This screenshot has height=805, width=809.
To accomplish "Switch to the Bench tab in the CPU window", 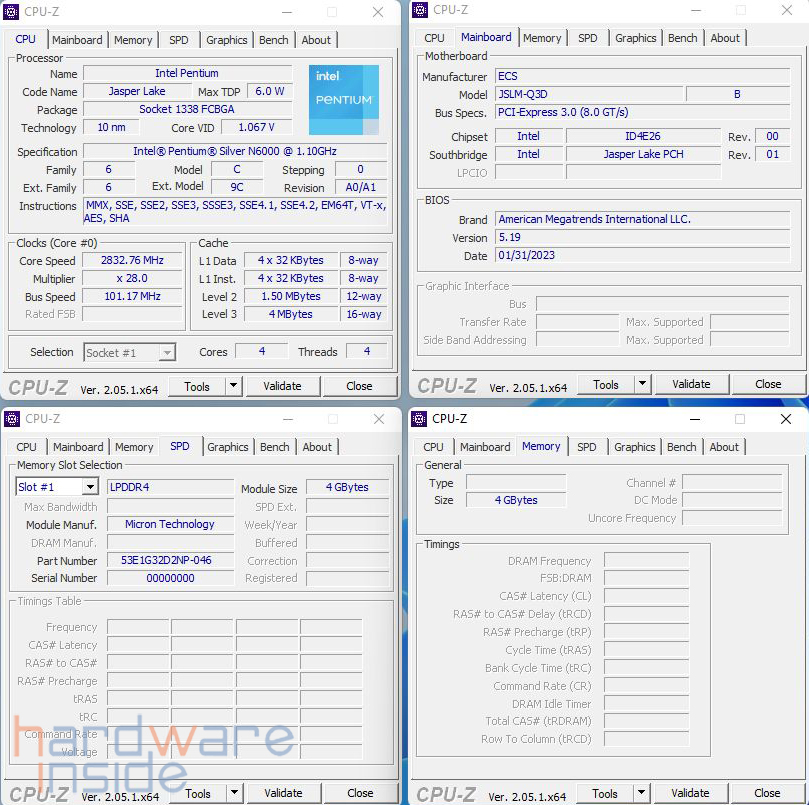I will 273,40.
